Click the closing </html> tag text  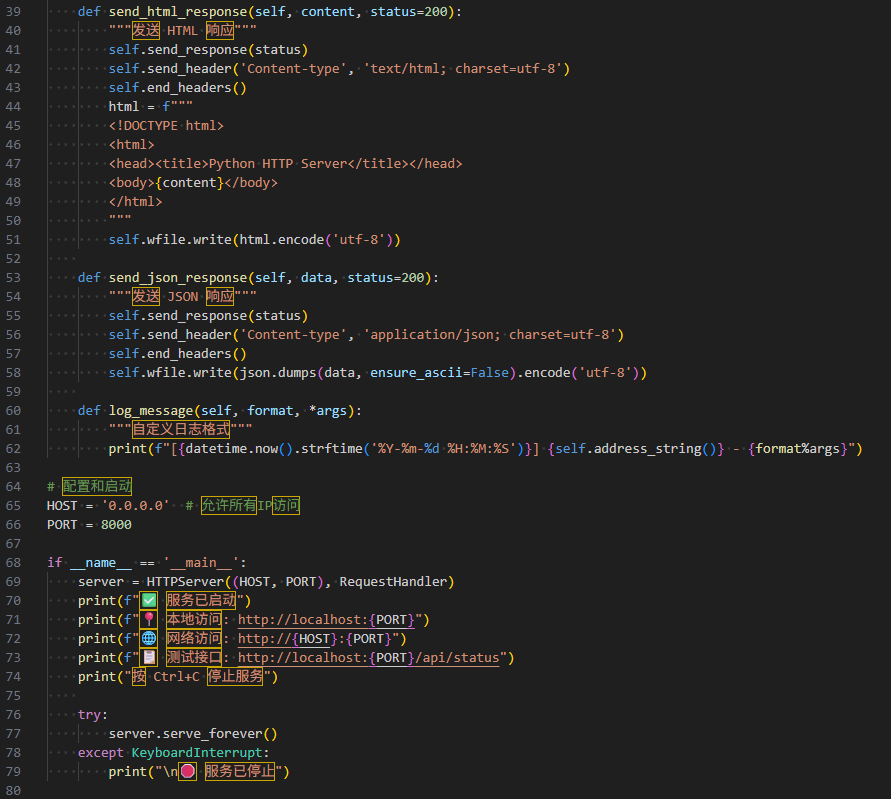135,202
